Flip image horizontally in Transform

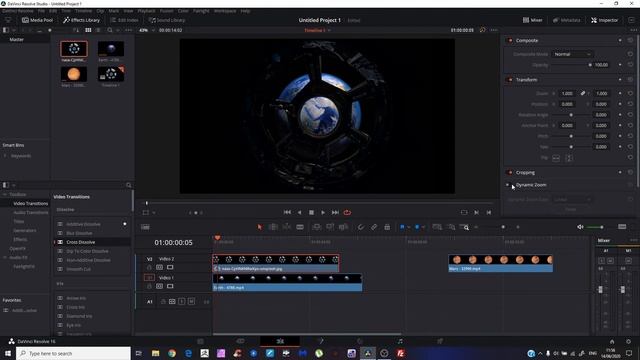pos(556,158)
